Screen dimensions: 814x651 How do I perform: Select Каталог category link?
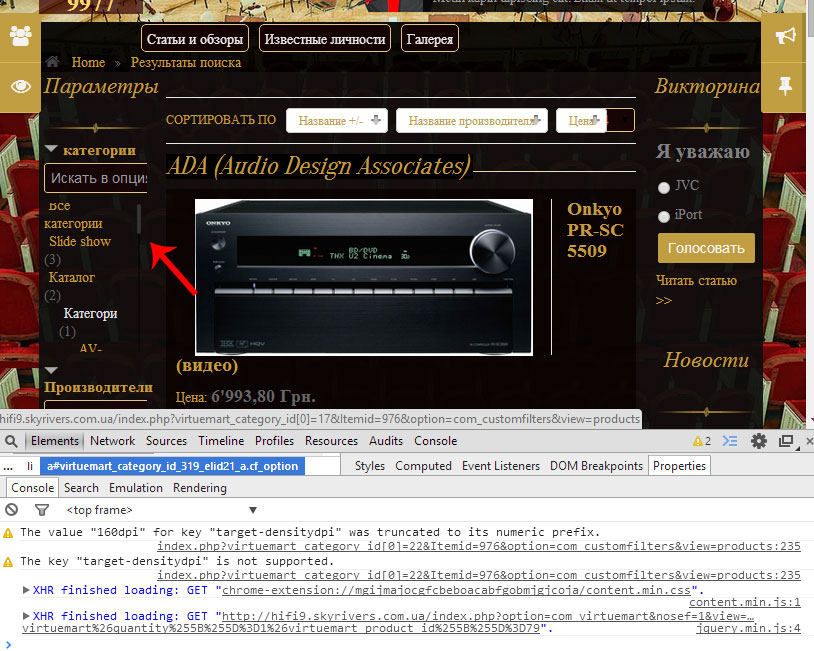tap(72, 278)
